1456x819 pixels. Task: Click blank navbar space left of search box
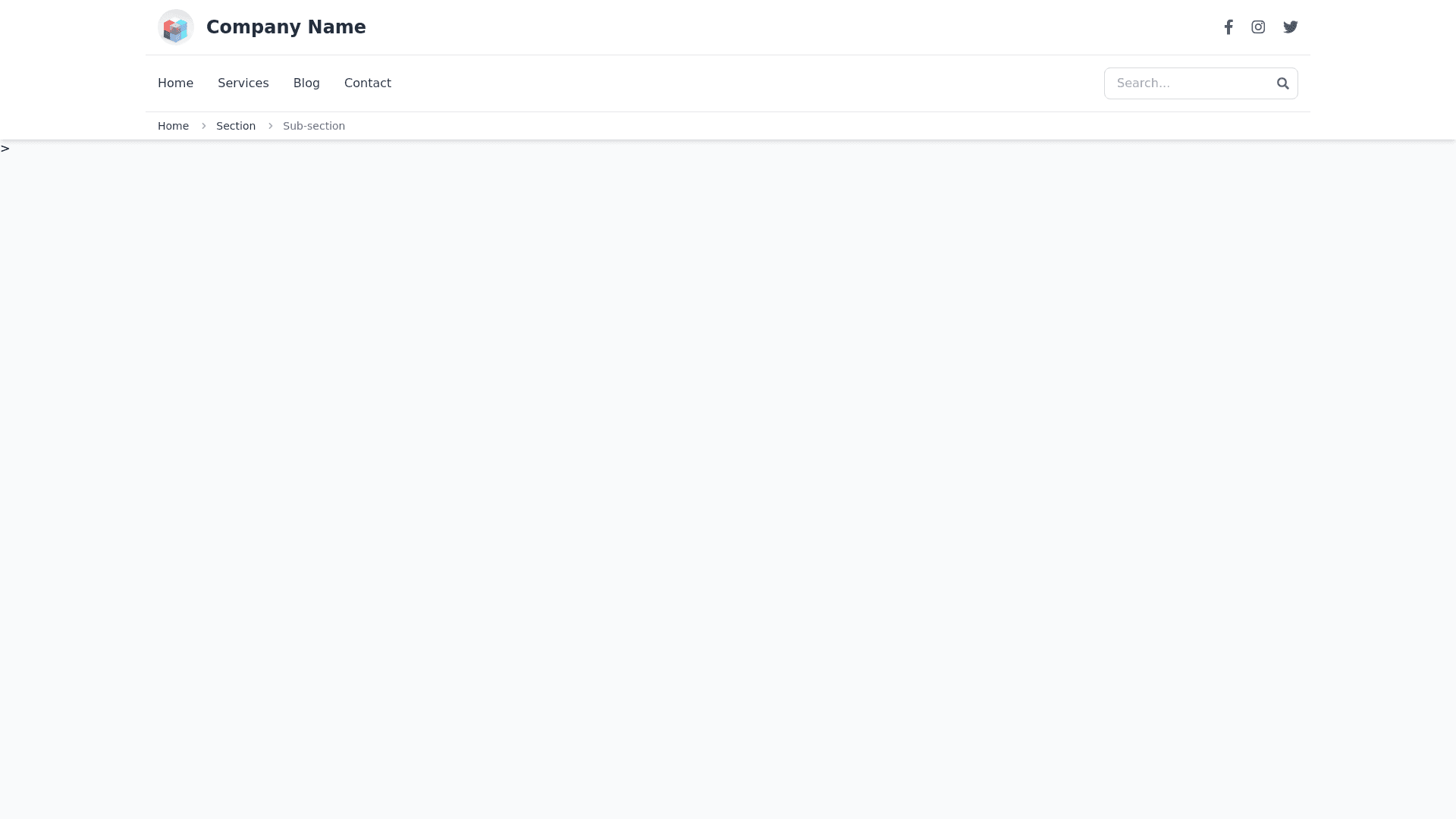click(x=758, y=83)
